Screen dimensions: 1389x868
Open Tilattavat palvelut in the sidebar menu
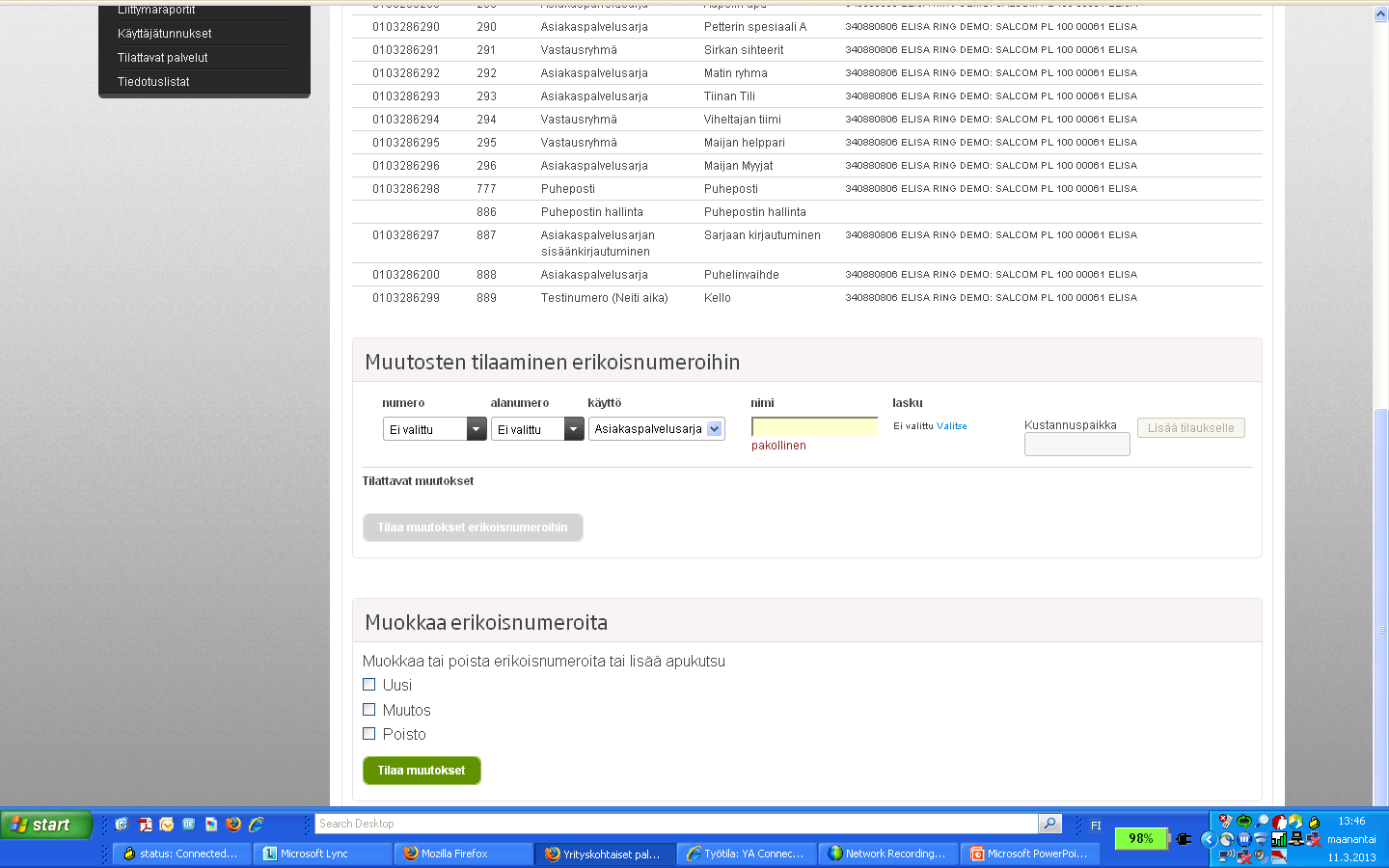163,58
